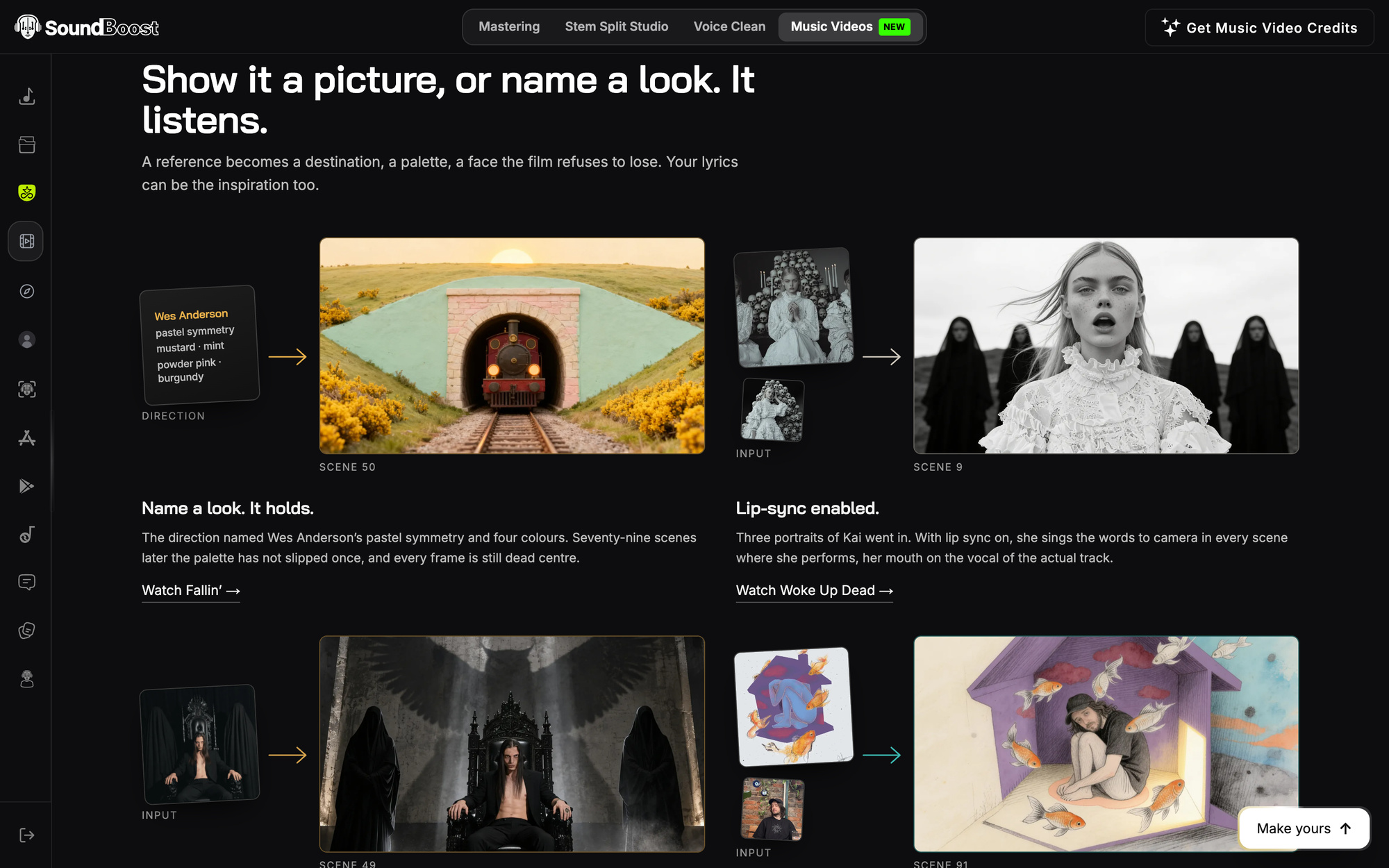Click the App Store icon in sidebar
Image resolution: width=1389 pixels, height=868 pixels.
[x=26, y=437]
